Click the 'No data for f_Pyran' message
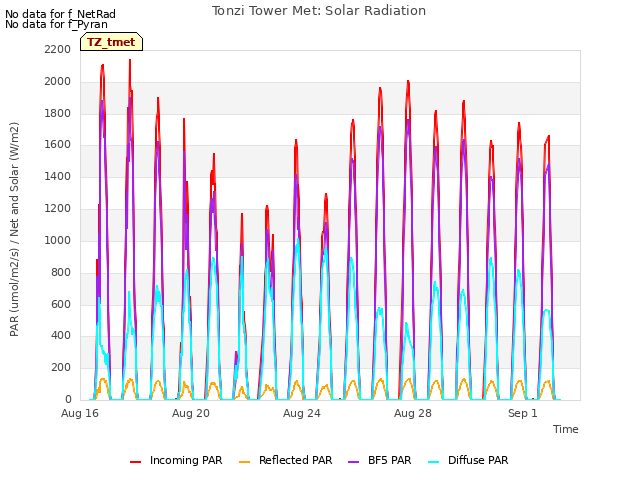This screenshot has height=480, width=640. (x=56, y=24)
